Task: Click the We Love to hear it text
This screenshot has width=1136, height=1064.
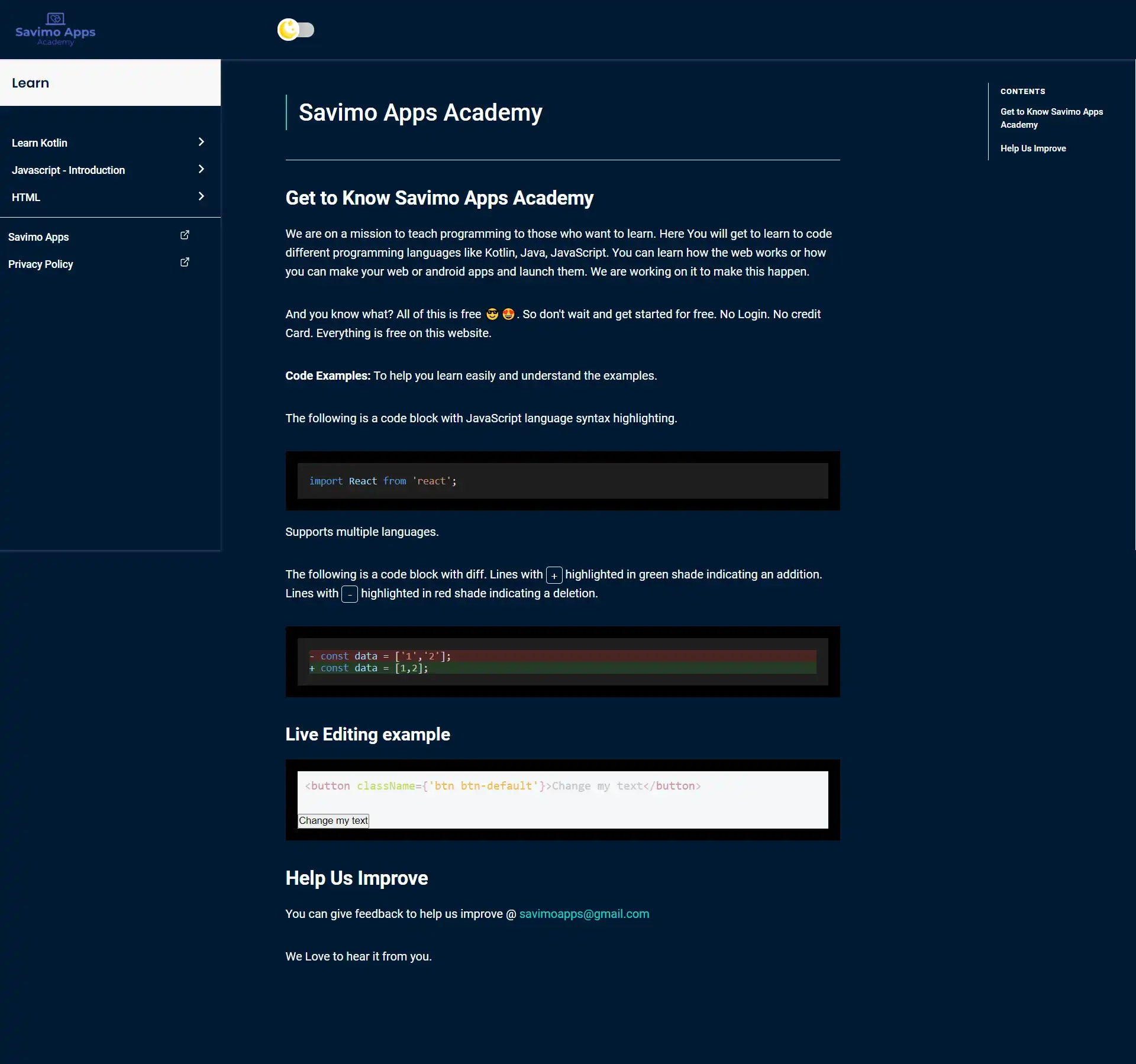Action: click(359, 956)
